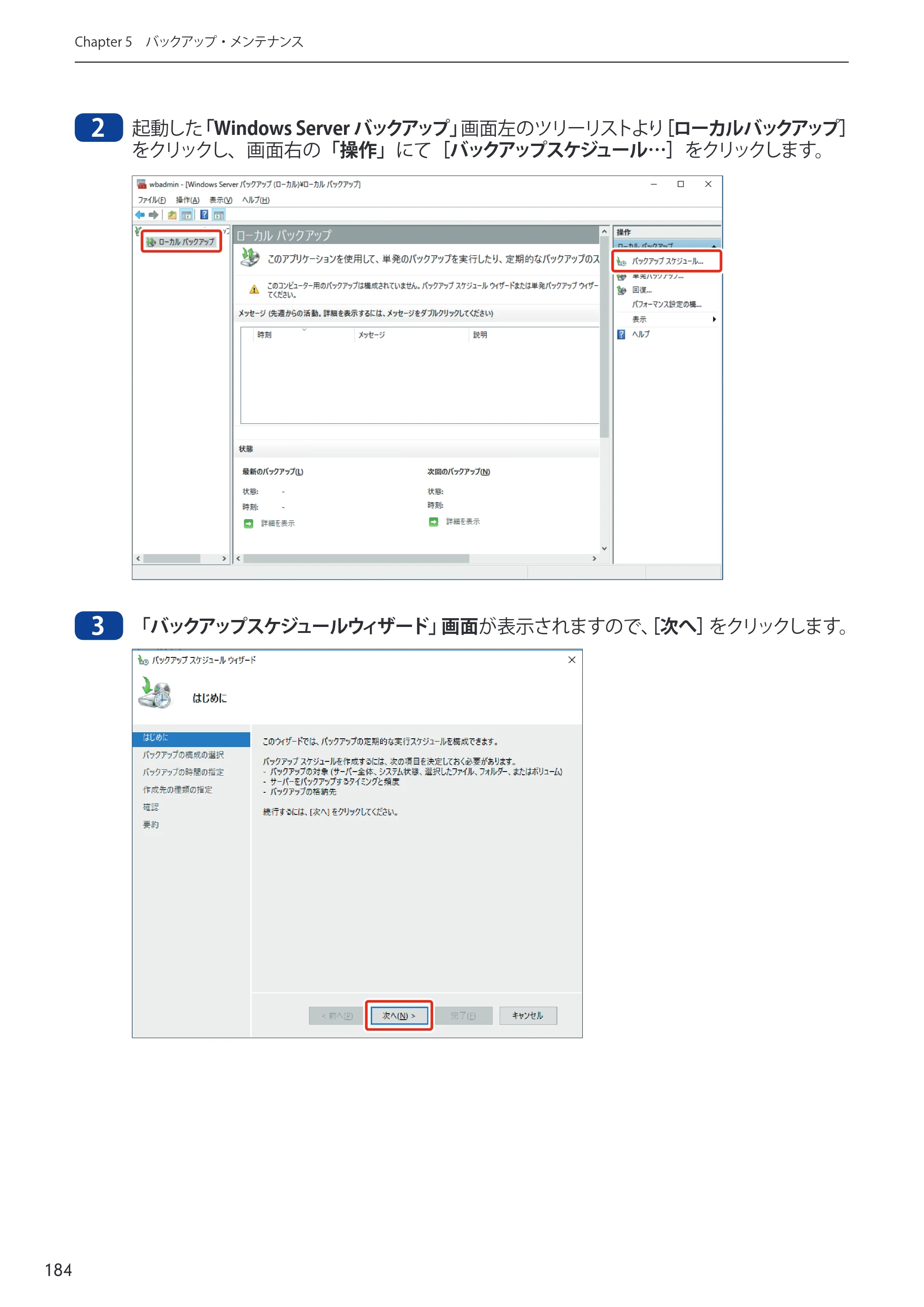The image size is (924, 1307).
Task: Minimize the wbadmin window
Action: (x=654, y=184)
